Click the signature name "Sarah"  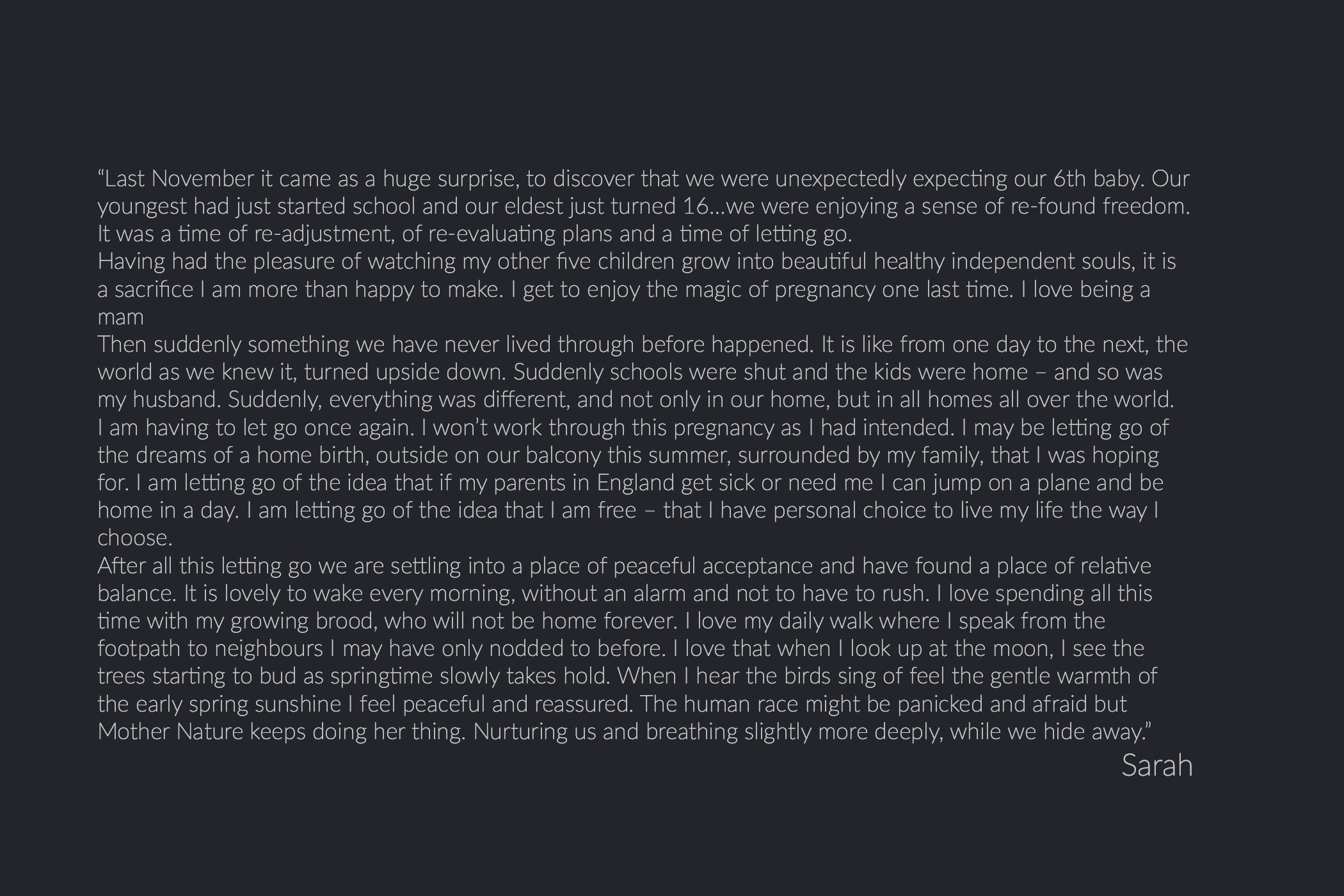[1156, 766]
